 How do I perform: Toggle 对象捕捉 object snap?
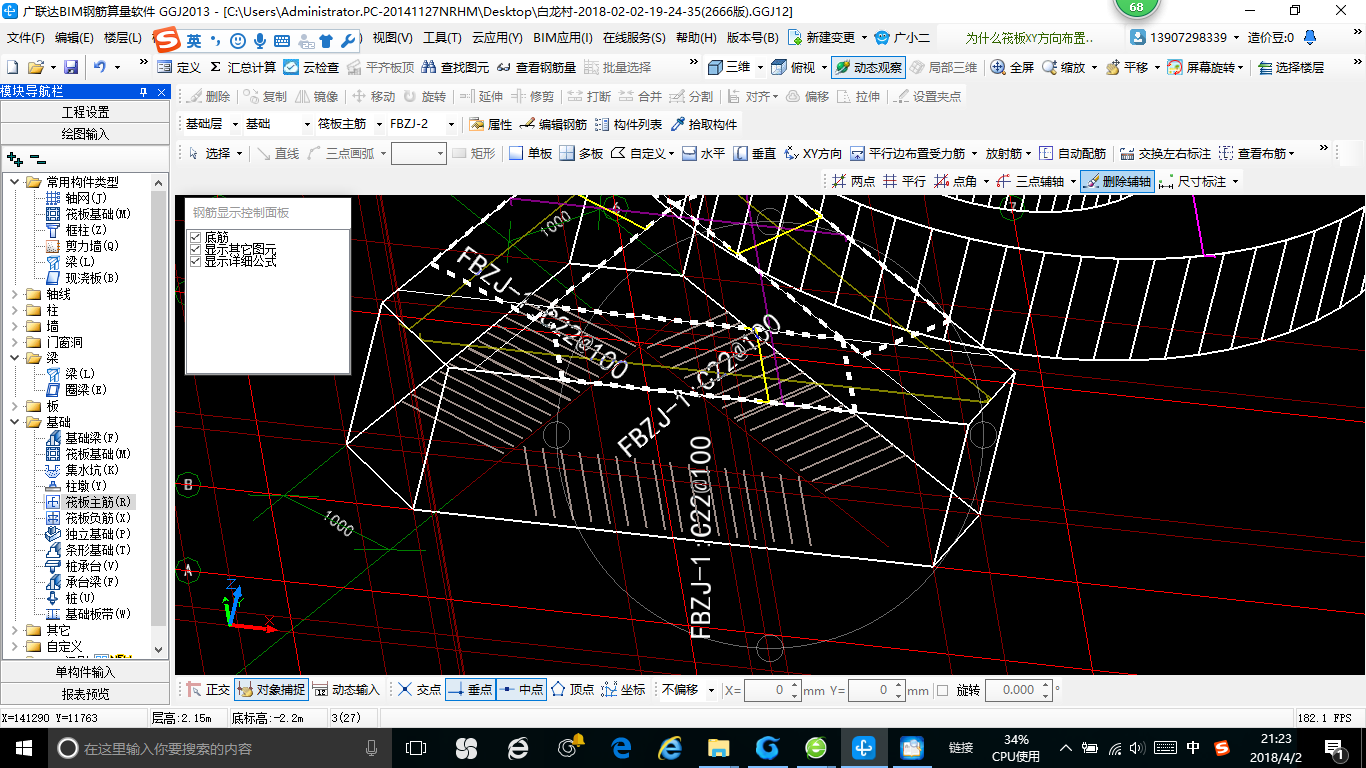coord(271,690)
